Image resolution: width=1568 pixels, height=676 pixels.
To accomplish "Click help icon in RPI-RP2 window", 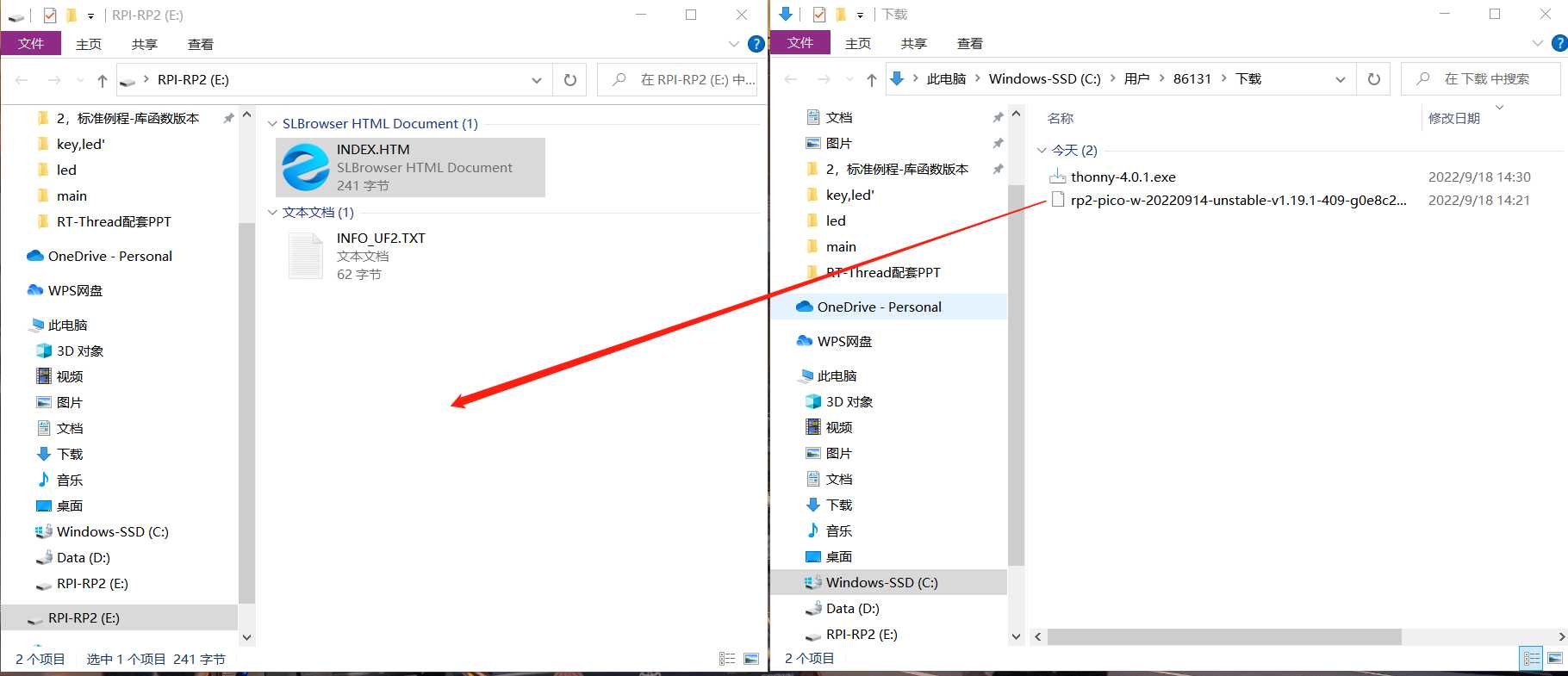I will (x=756, y=44).
